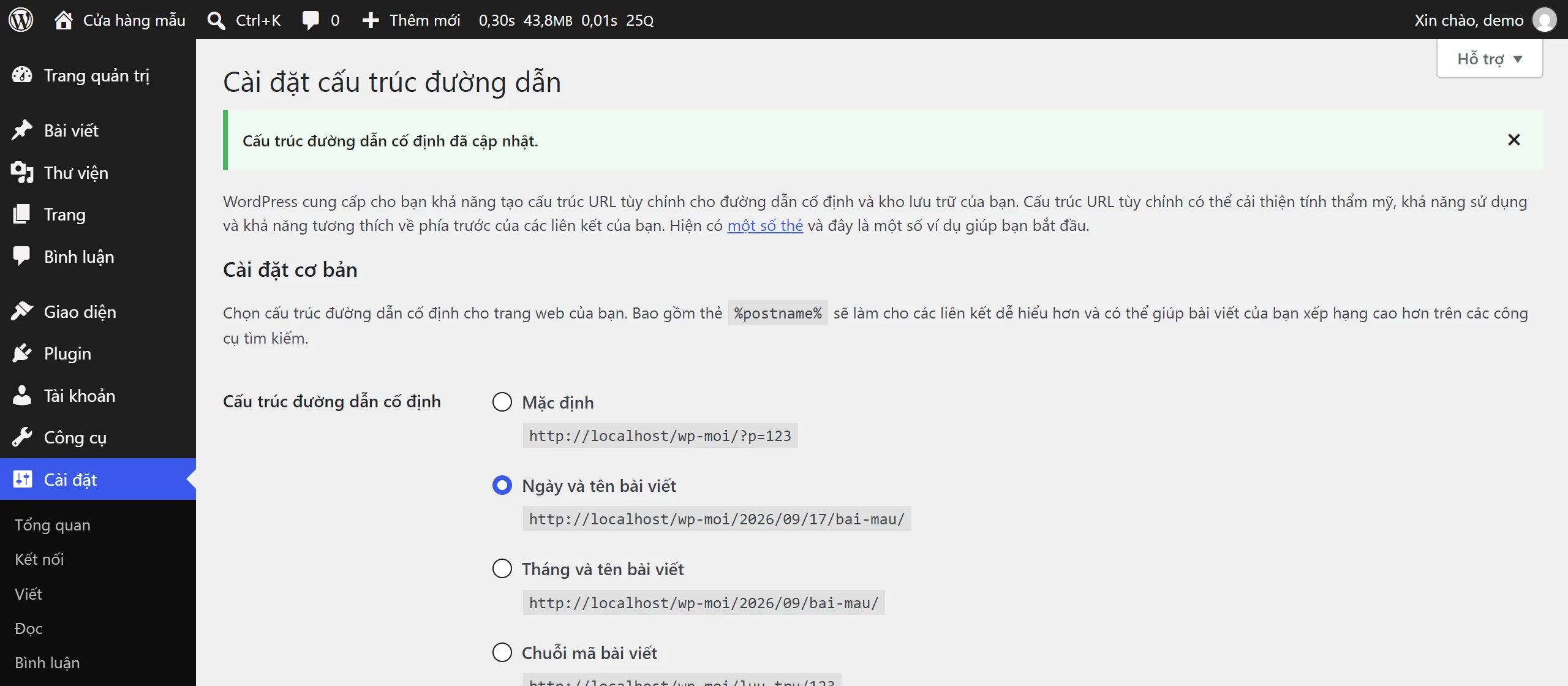This screenshot has width=1568, height=686.
Task: Click the Giao diện paintbrush icon
Action: point(22,311)
